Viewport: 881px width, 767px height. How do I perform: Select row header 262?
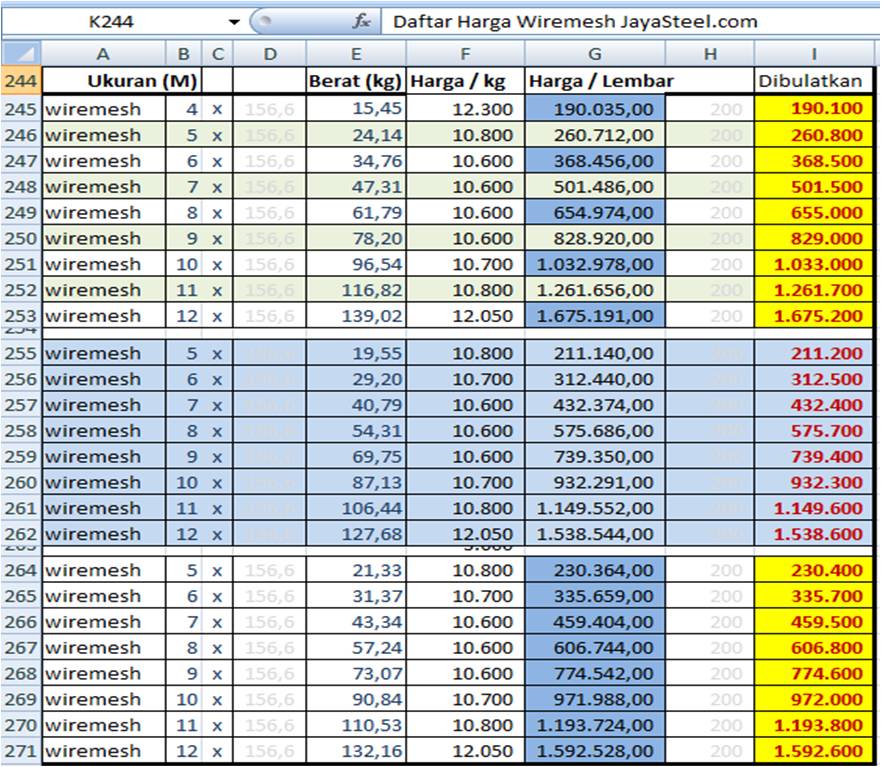point(21,534)
